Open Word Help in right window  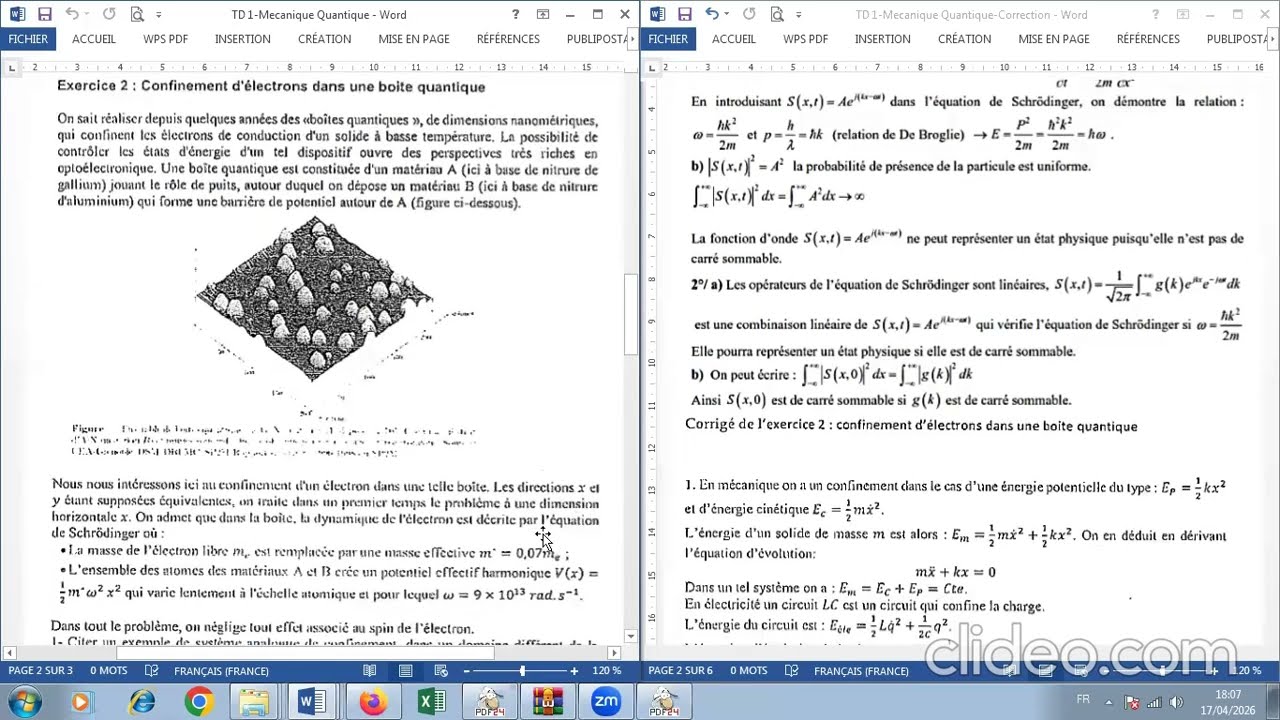pyautogui.click(x=1155, y=15)
